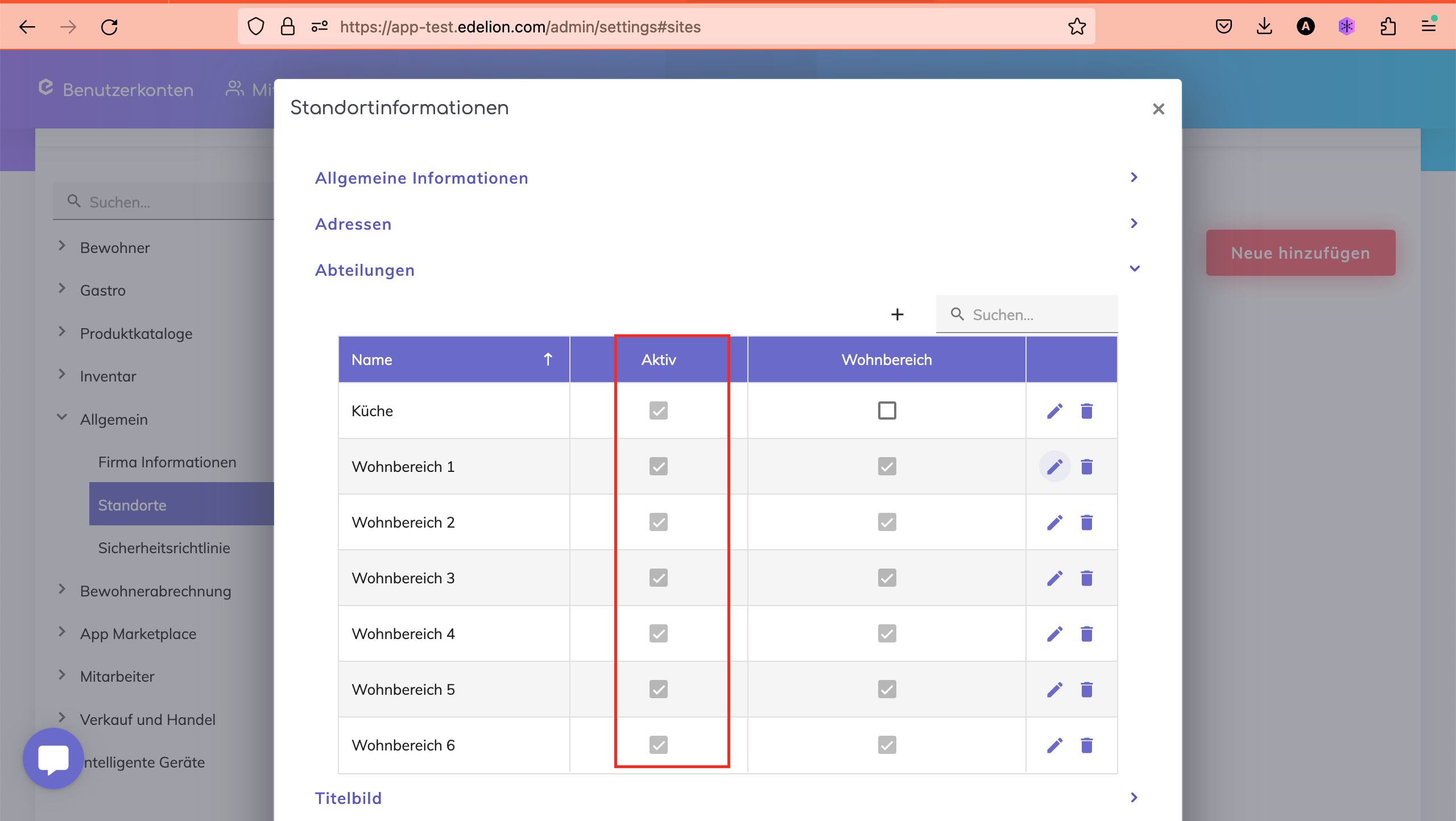This screenshot has width=1456, height=821.
Task: Delete the Wohnbereich 6 row
Action: (1086, 745)
